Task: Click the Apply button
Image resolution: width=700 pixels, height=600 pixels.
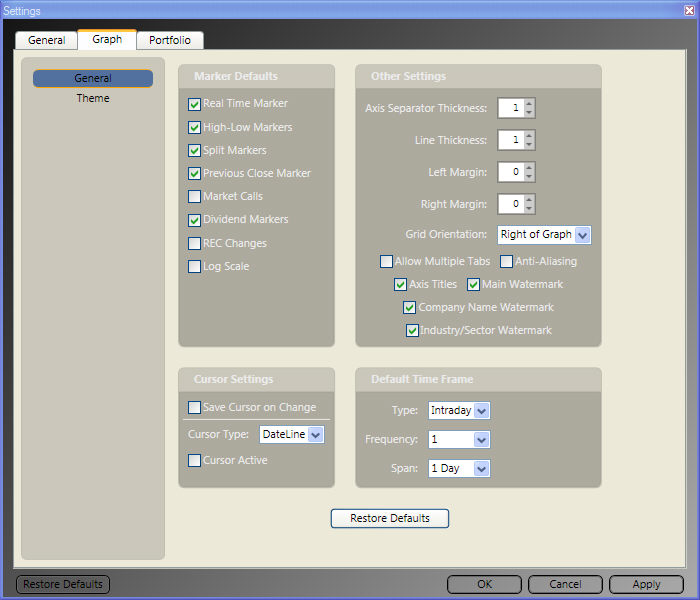Action: click(x=646, y=584)
